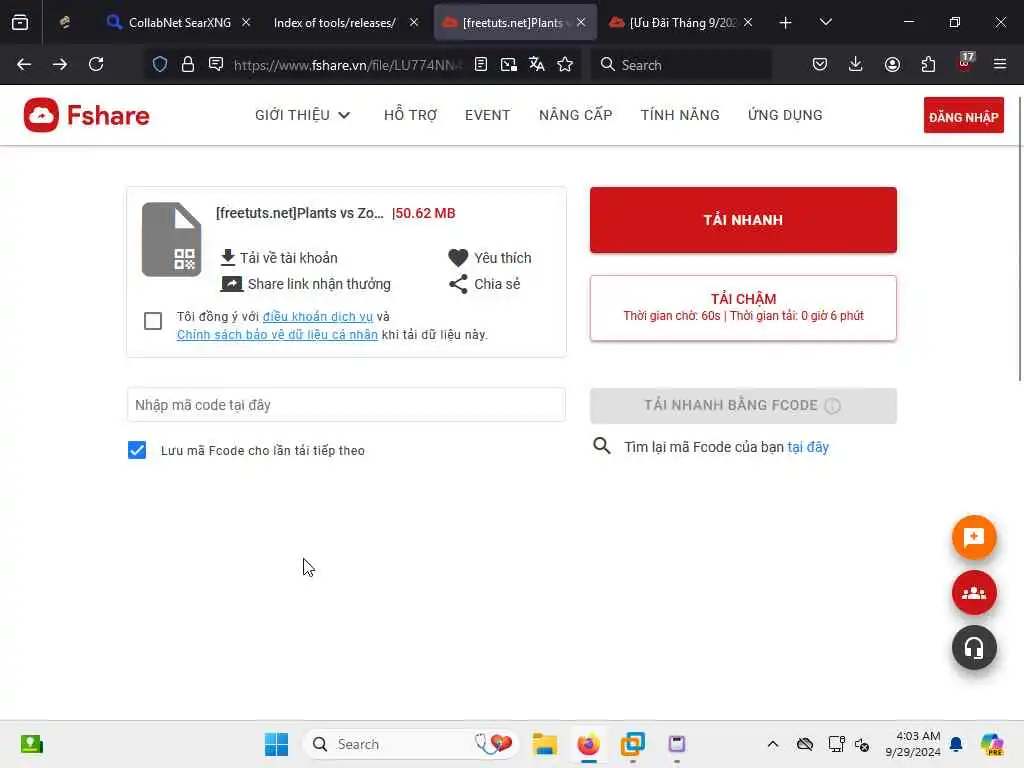Screen dimensions: 1024x768
Task: Open NÂNG CẤP menu item
Action: pyautogui.click(x=575, y=115)
